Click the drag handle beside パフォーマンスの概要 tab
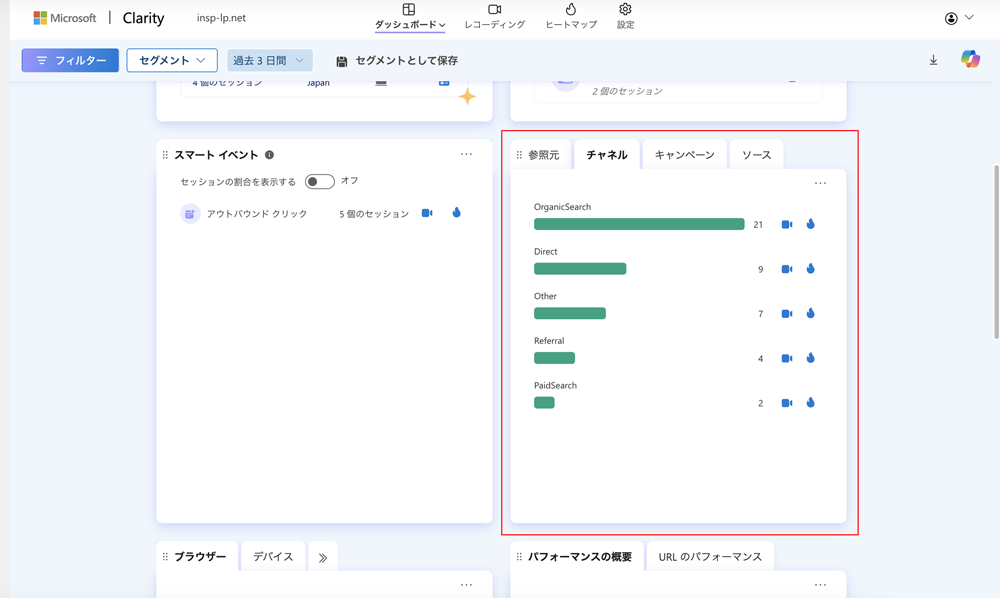Screen dimensions: 1000x598 (x=519, y=557)
